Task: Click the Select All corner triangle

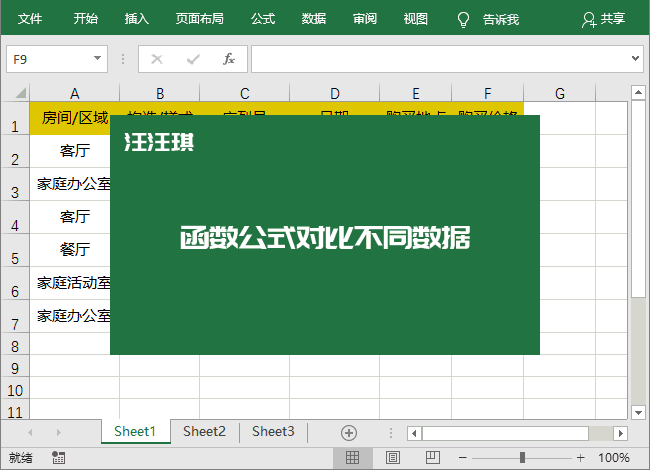Action: (x=21, y=93)
